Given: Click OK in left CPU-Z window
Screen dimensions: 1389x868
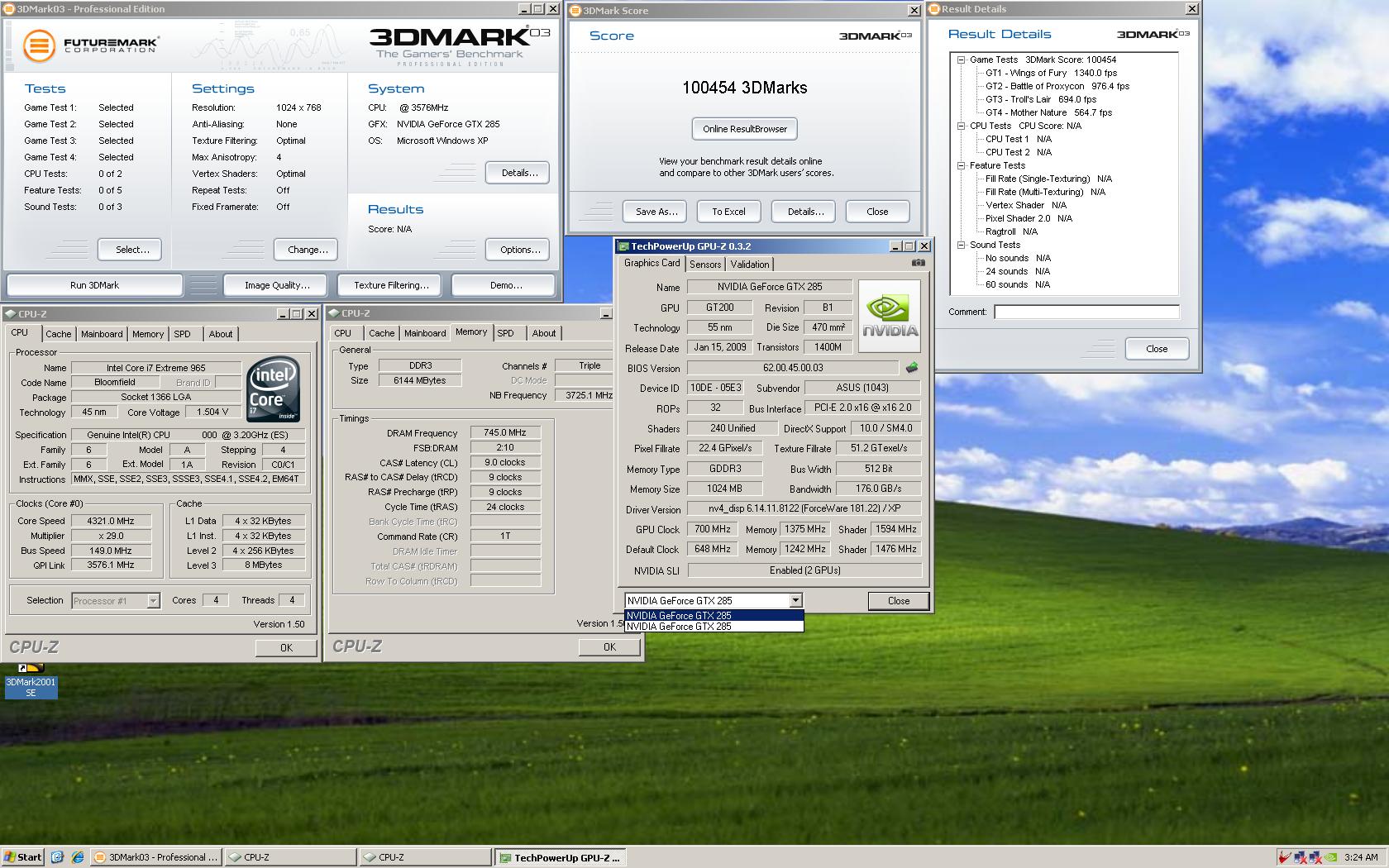Looking at the screenshot, I should click(286, 647).
